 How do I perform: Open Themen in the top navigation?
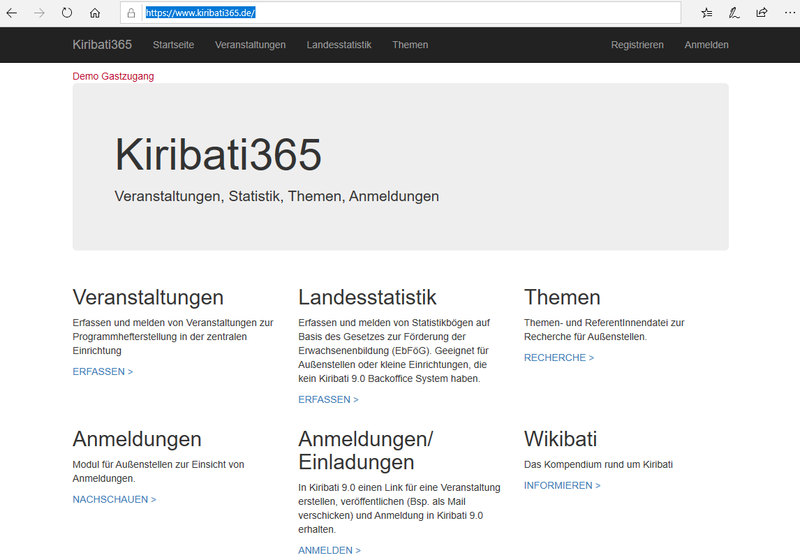410,45
